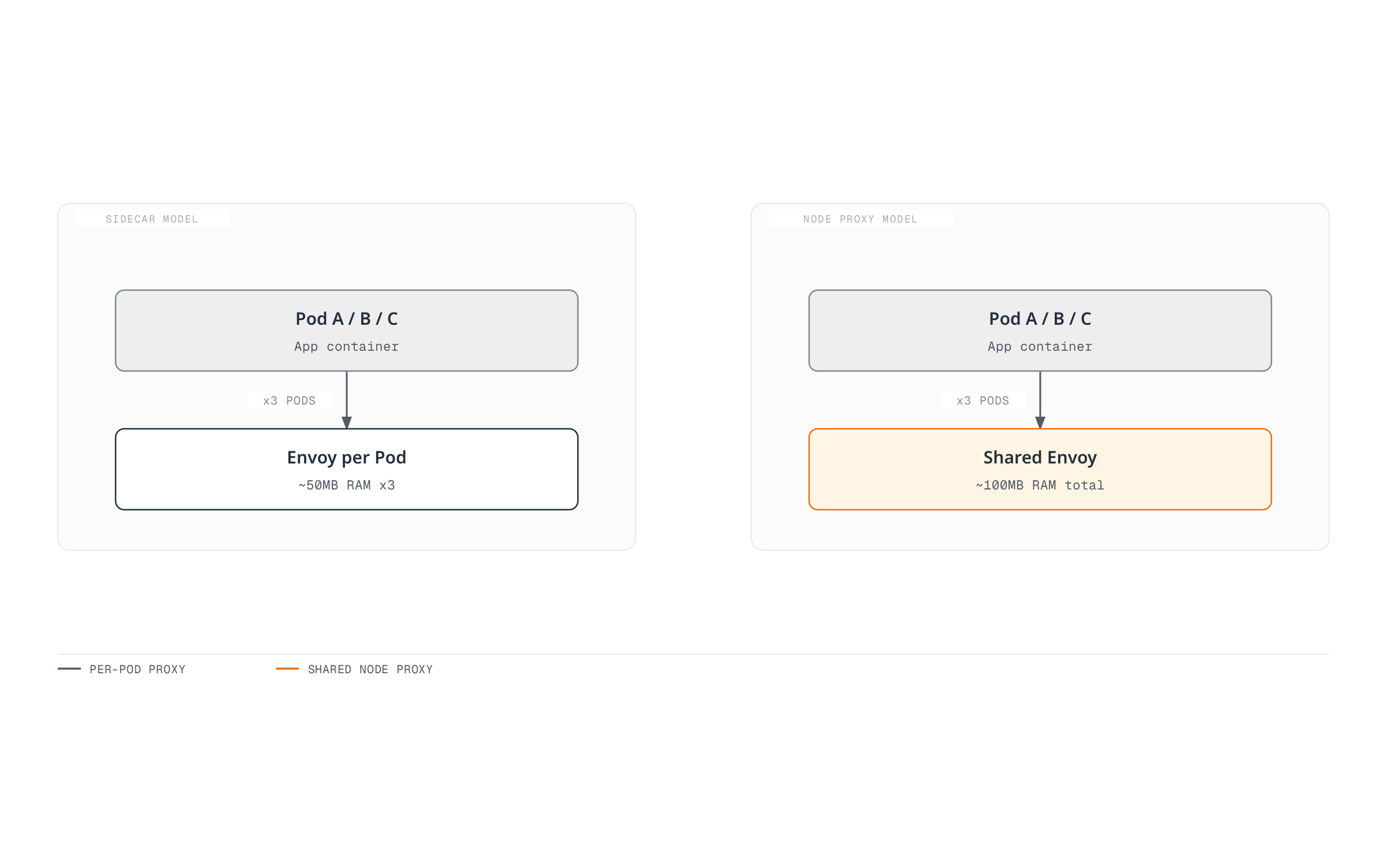
Task: Click the x3 PODS label in the Sidecar Model
Action: pyautogui.click(x=290, y=400)
